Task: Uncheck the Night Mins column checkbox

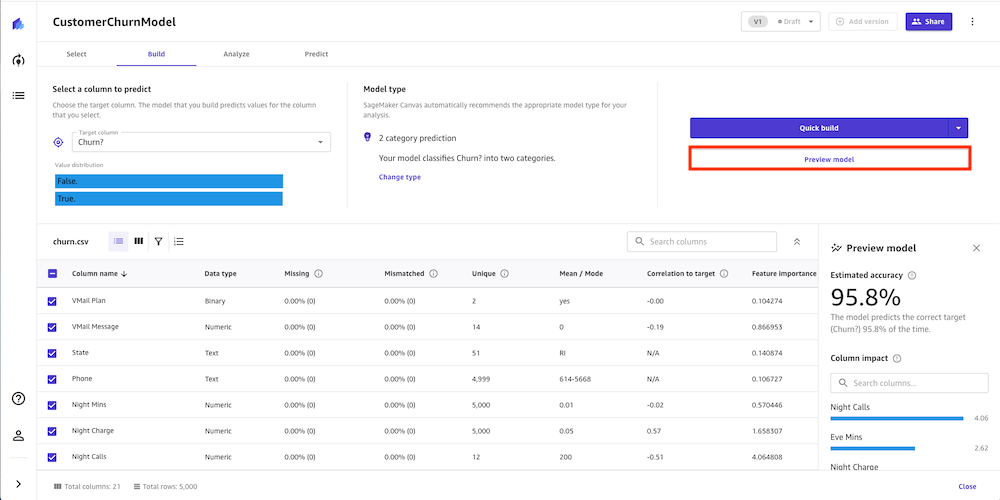Action: click(x=52, y=405)
